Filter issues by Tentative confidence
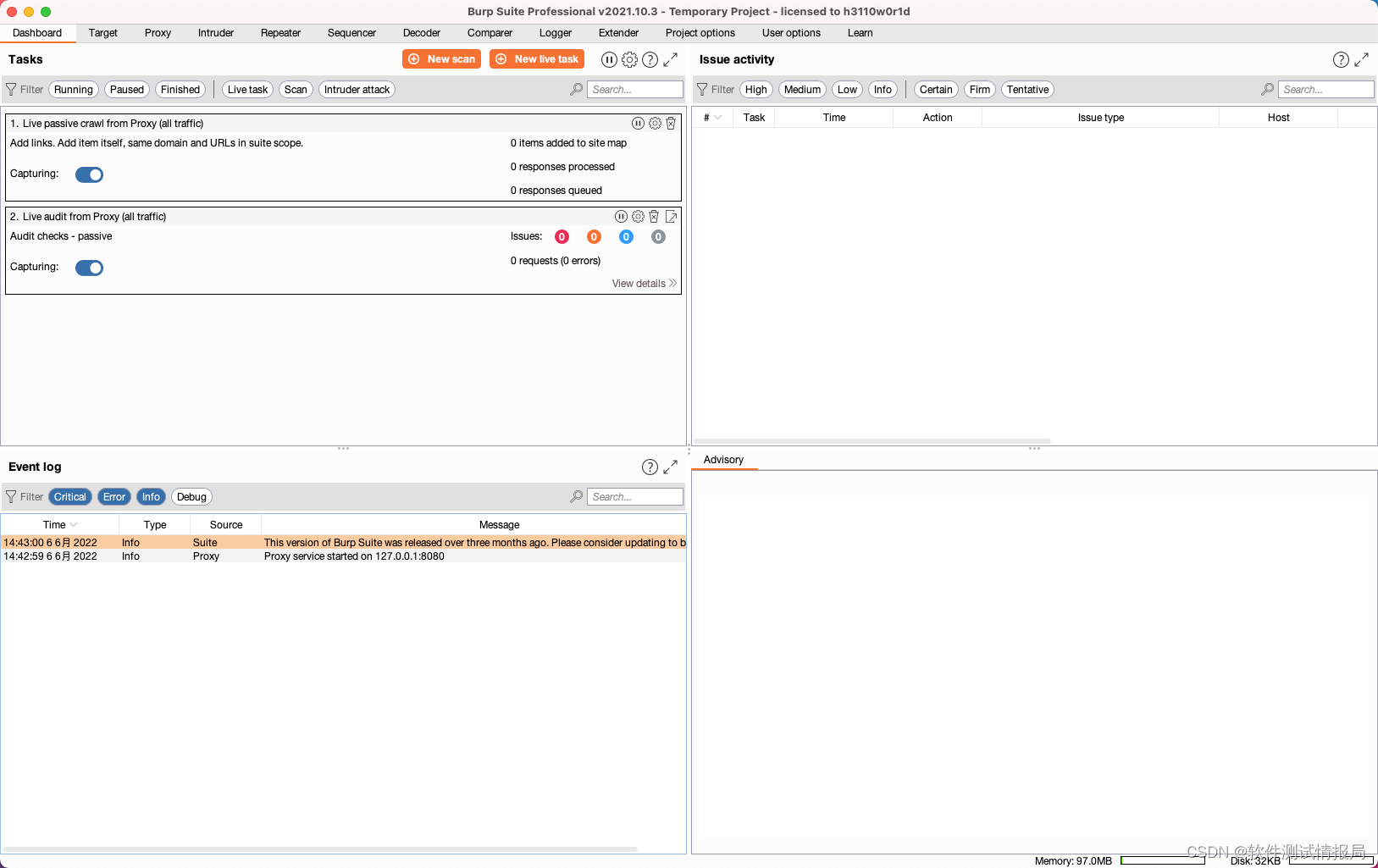Viewport: 1378px width, 868px height. click(1028, 90)
